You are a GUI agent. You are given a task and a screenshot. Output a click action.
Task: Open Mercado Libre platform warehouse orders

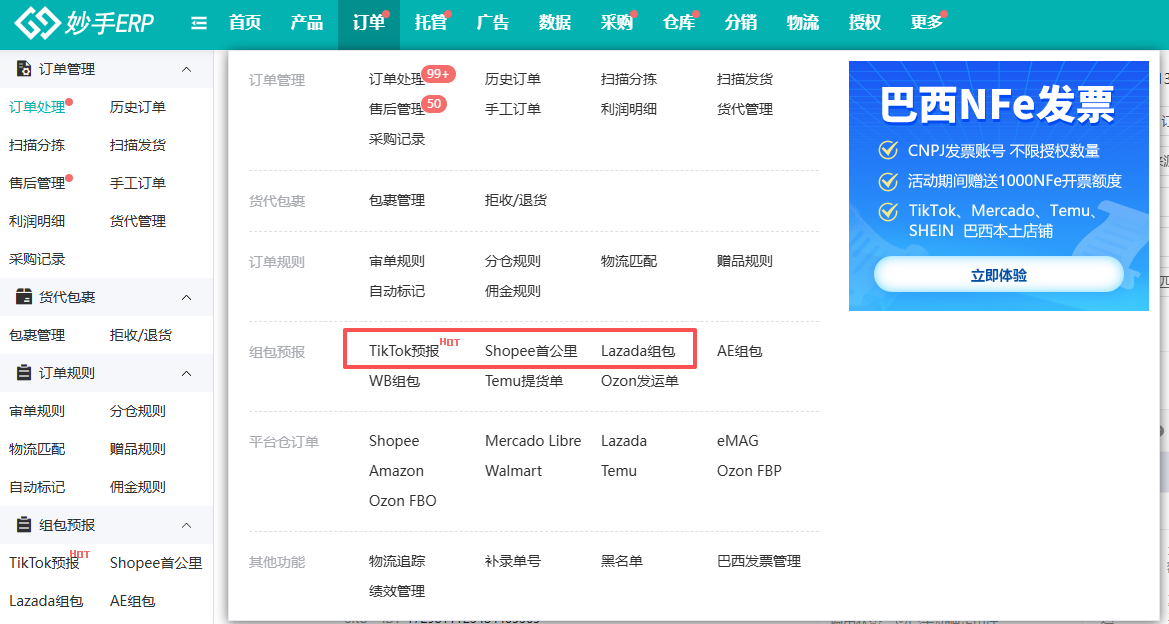tap(533, 441)
